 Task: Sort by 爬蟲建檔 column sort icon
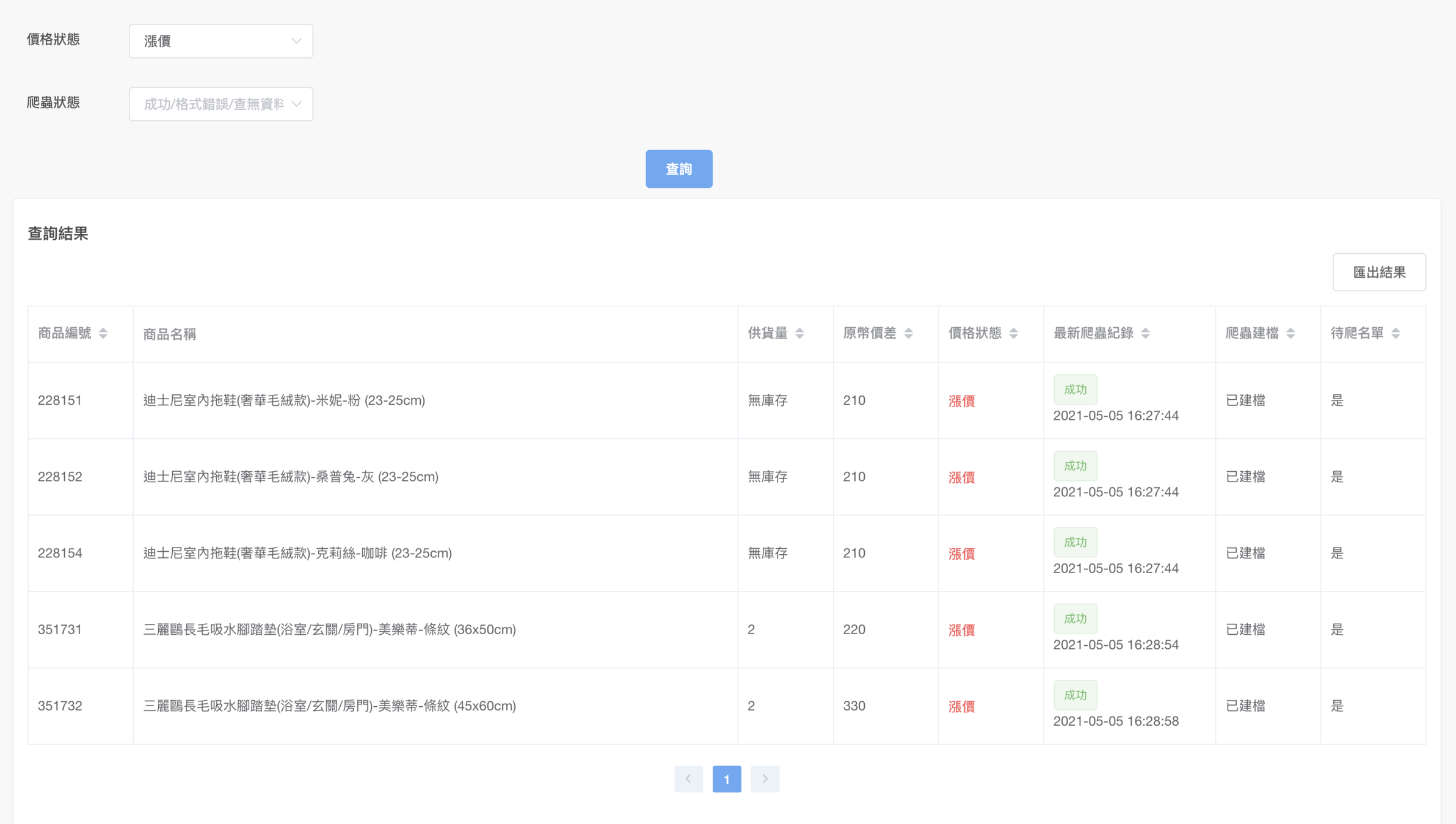(1290, 333)
